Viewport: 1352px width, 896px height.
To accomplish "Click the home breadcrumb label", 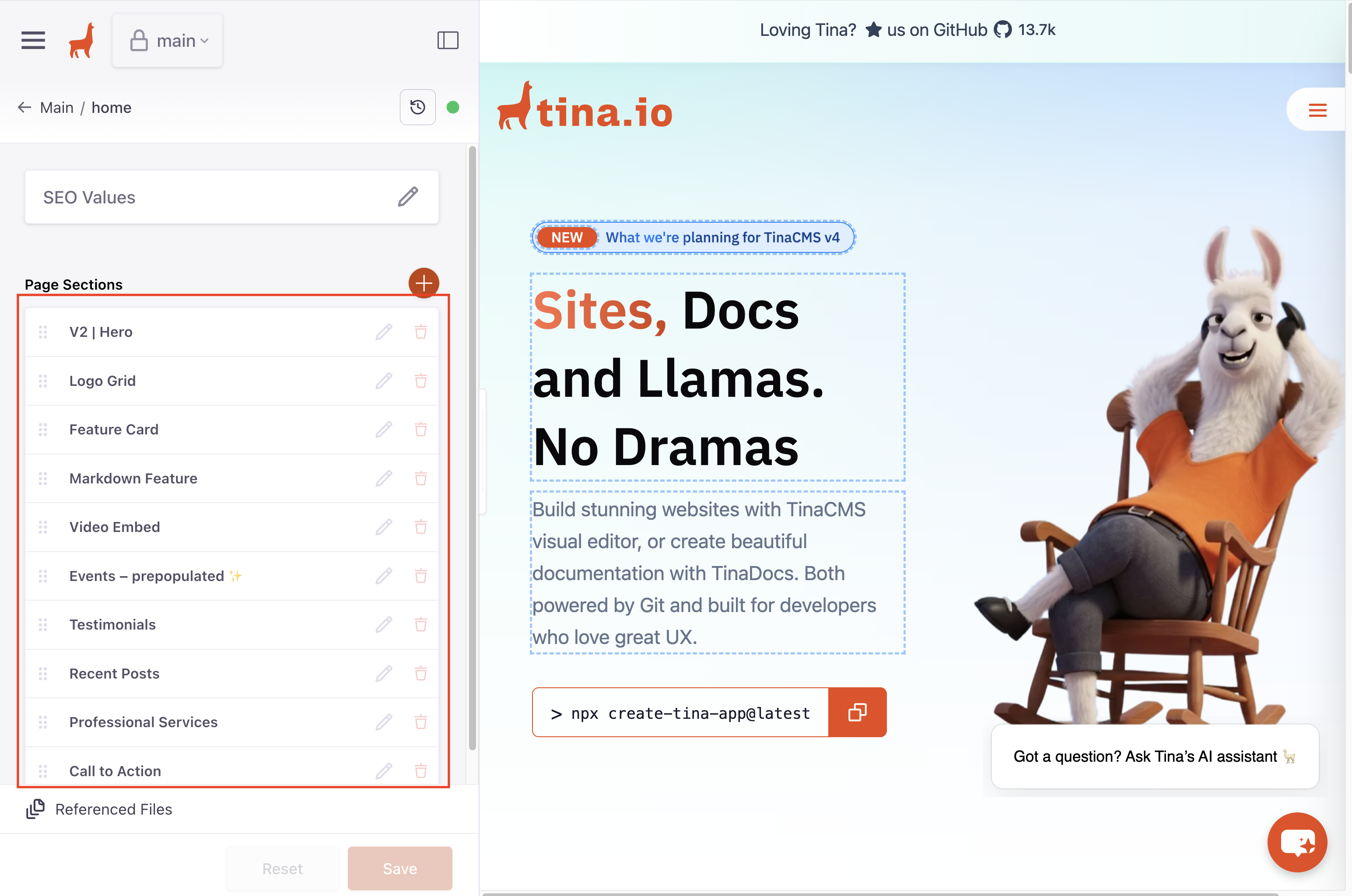I will [112, 108].
